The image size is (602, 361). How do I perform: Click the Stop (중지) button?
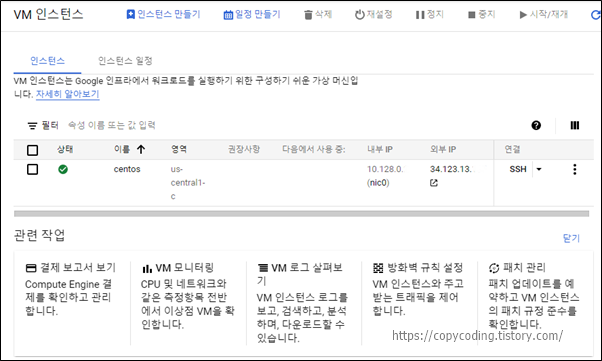click(481, 15)
